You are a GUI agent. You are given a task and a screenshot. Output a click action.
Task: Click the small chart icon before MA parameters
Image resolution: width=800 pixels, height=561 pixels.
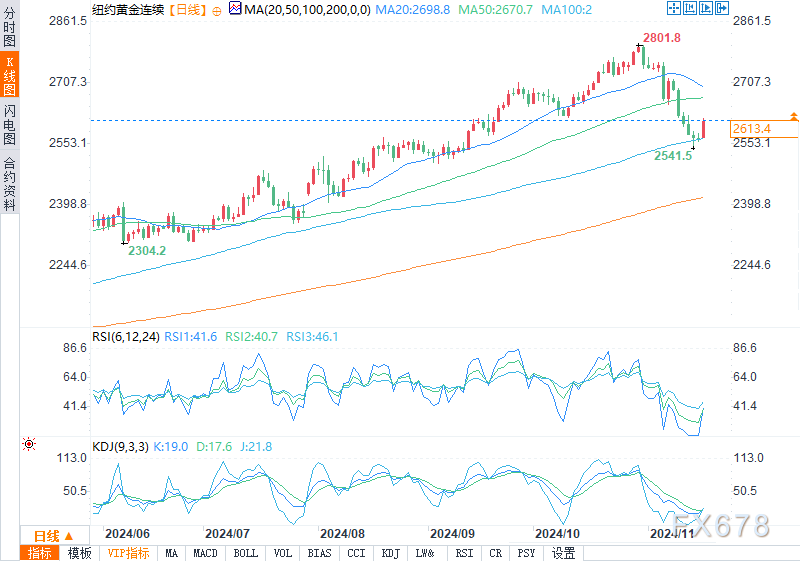point(234,9)
